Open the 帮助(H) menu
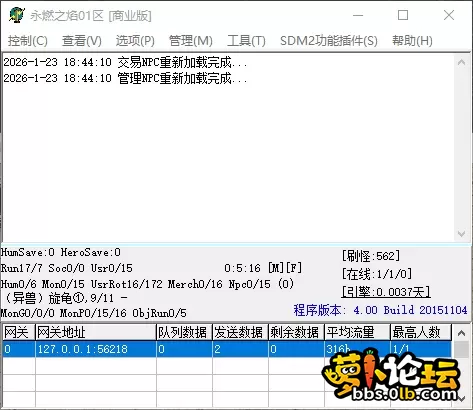The width and height of the screenshot is (473, 410). (x=412, y=41)
